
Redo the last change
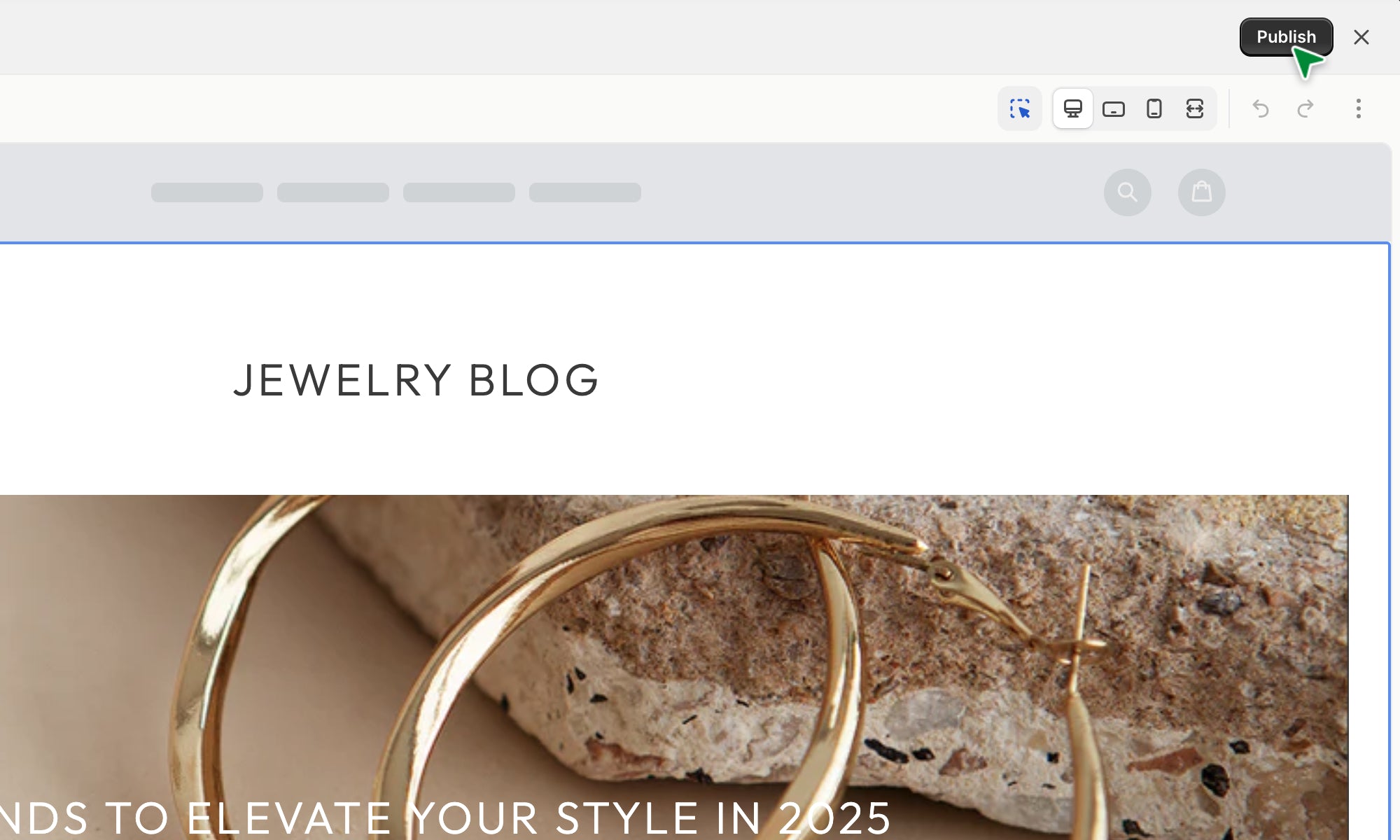tap(1305, 108)
